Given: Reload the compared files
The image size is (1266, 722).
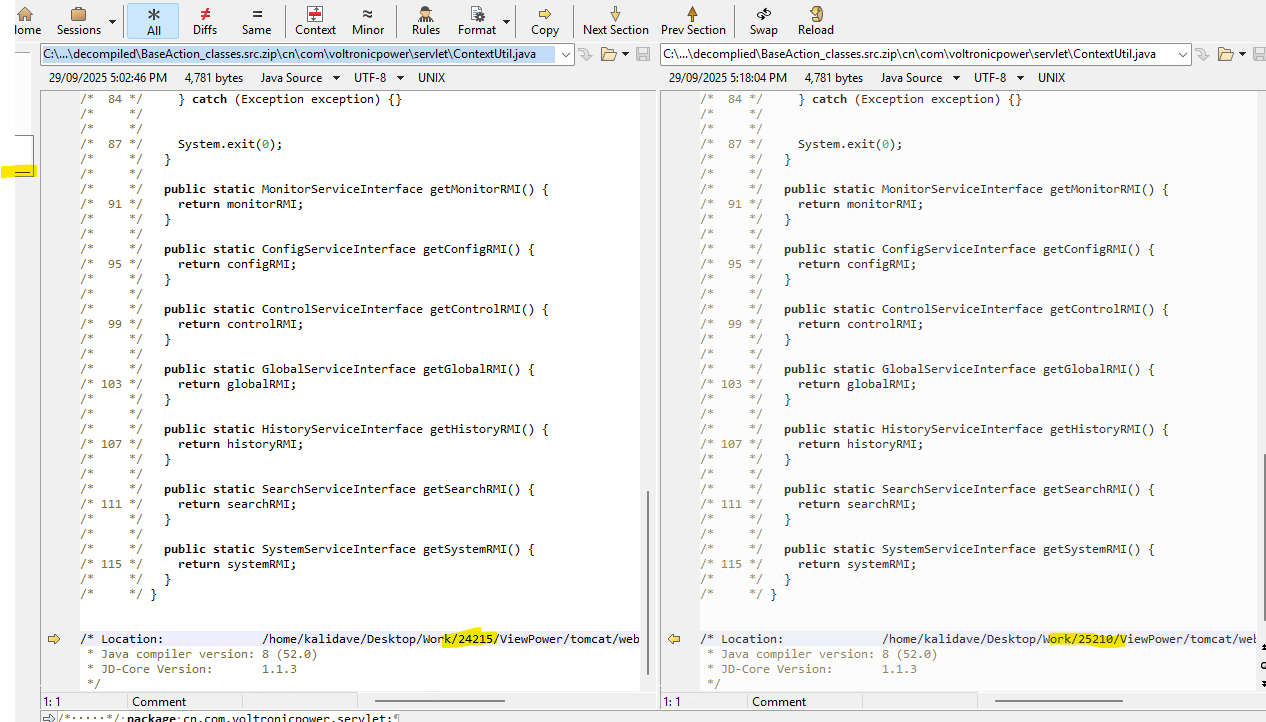Looking at the screenshot, I should tap(816, 20).
